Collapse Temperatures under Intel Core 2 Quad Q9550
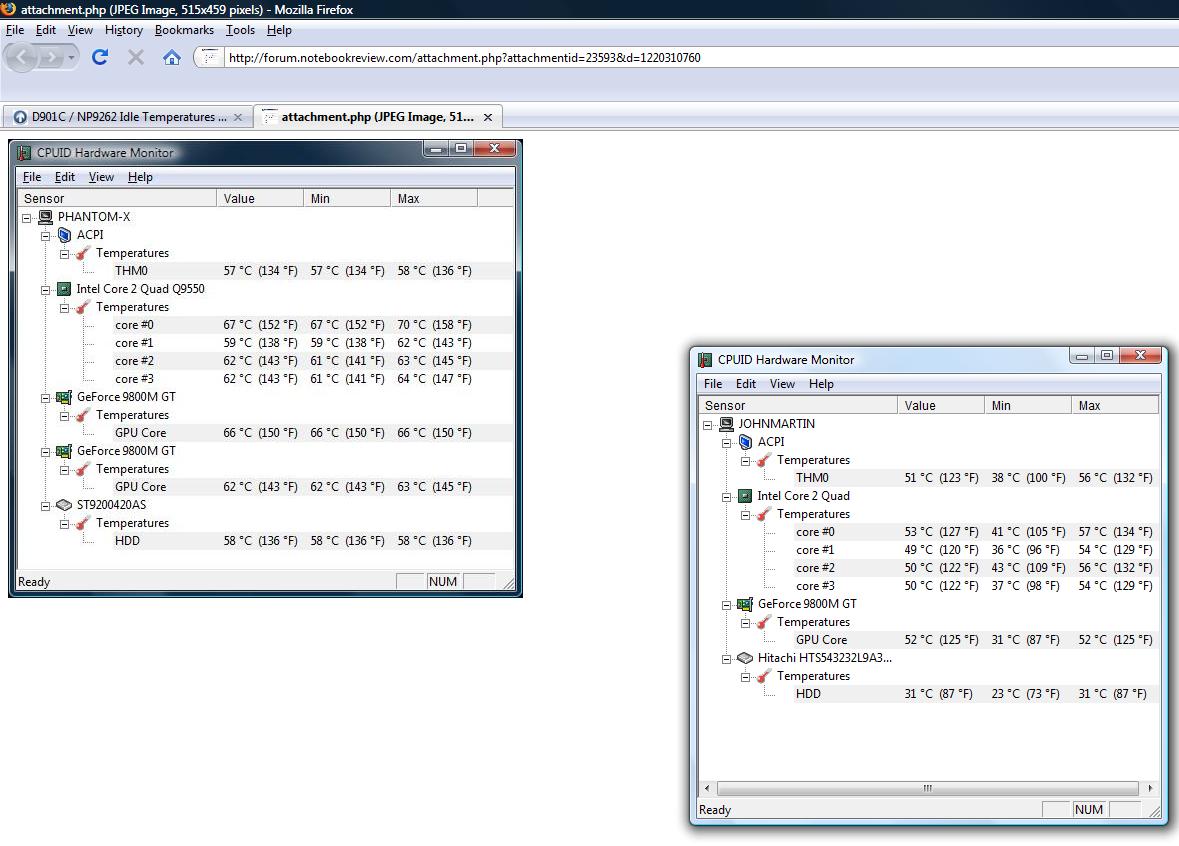 (64, 308)
